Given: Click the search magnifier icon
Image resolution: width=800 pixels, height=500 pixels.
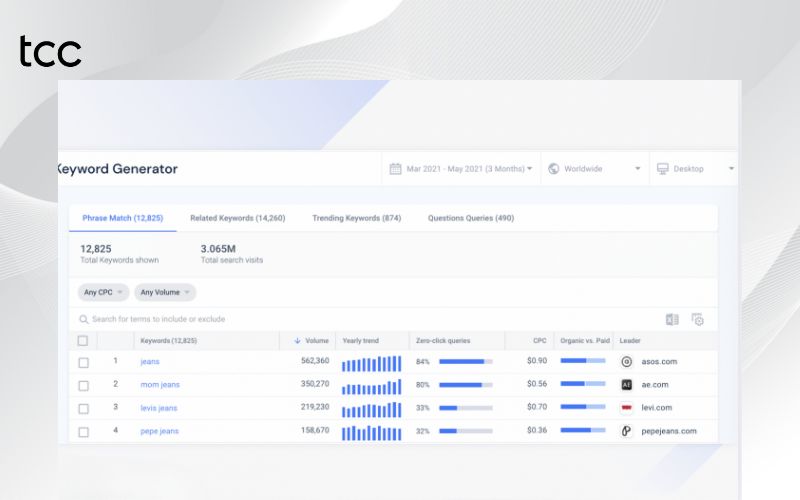Looking at the screenshot, I should (x=85, y=320).
